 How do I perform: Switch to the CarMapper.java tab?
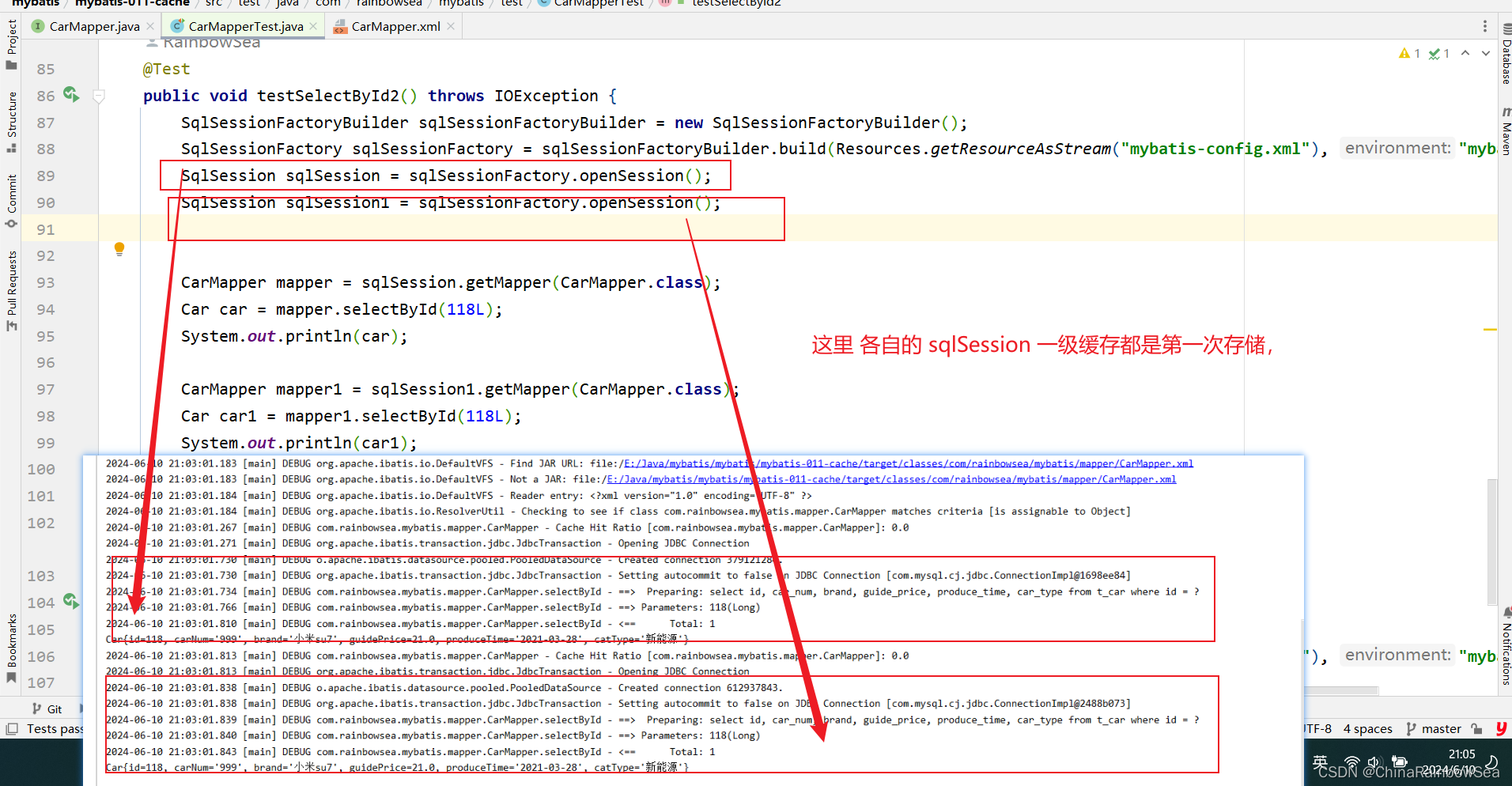click(93, 27)
